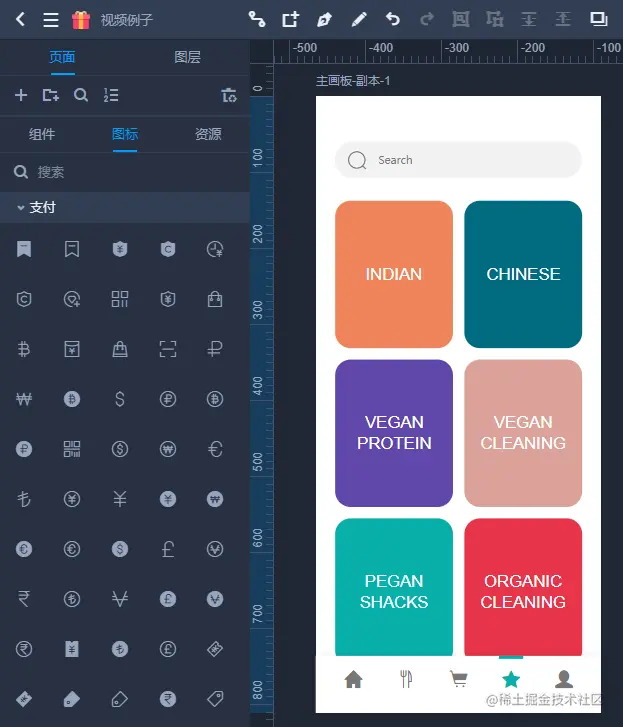Viewport: 623px width, 727px height.
Task: Click the overlapping squares icon in toolbar
Action: coord(598,19)
